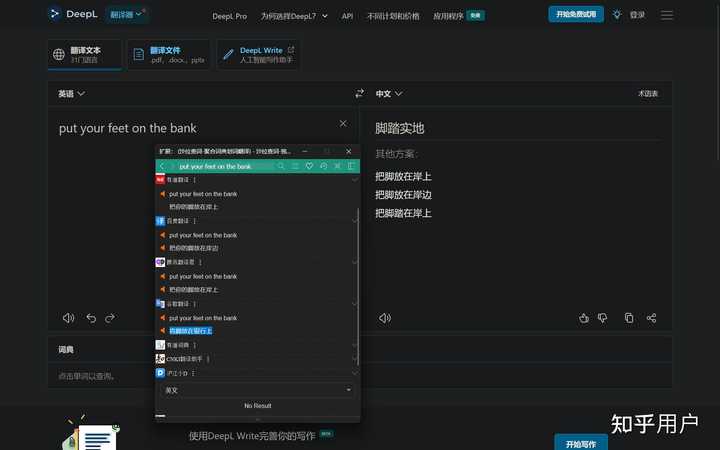The width and height of the screenshot is (720, 450).
Task: Toggle the light/dark theme bulb icon
Action: (x=617, y=15)
